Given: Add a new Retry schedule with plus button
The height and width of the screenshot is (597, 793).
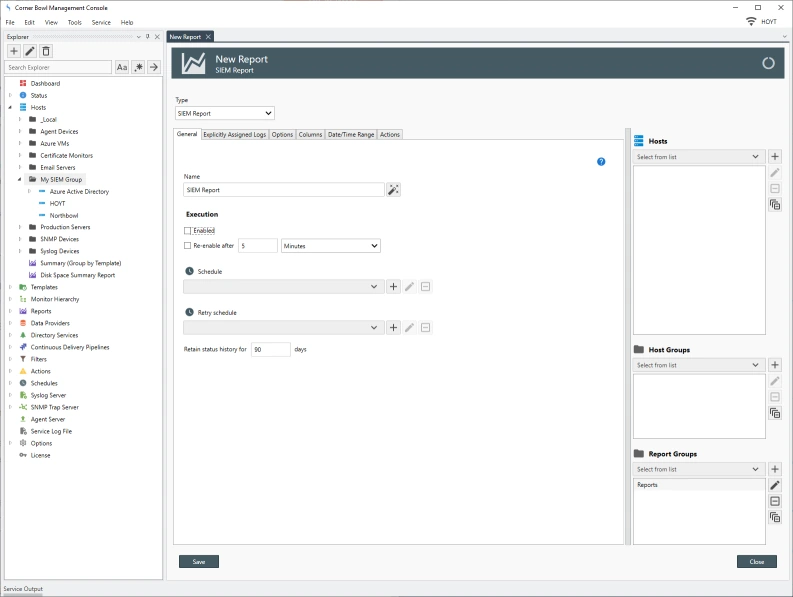Looking at the screenshot, I should click(x=393, y=327).
